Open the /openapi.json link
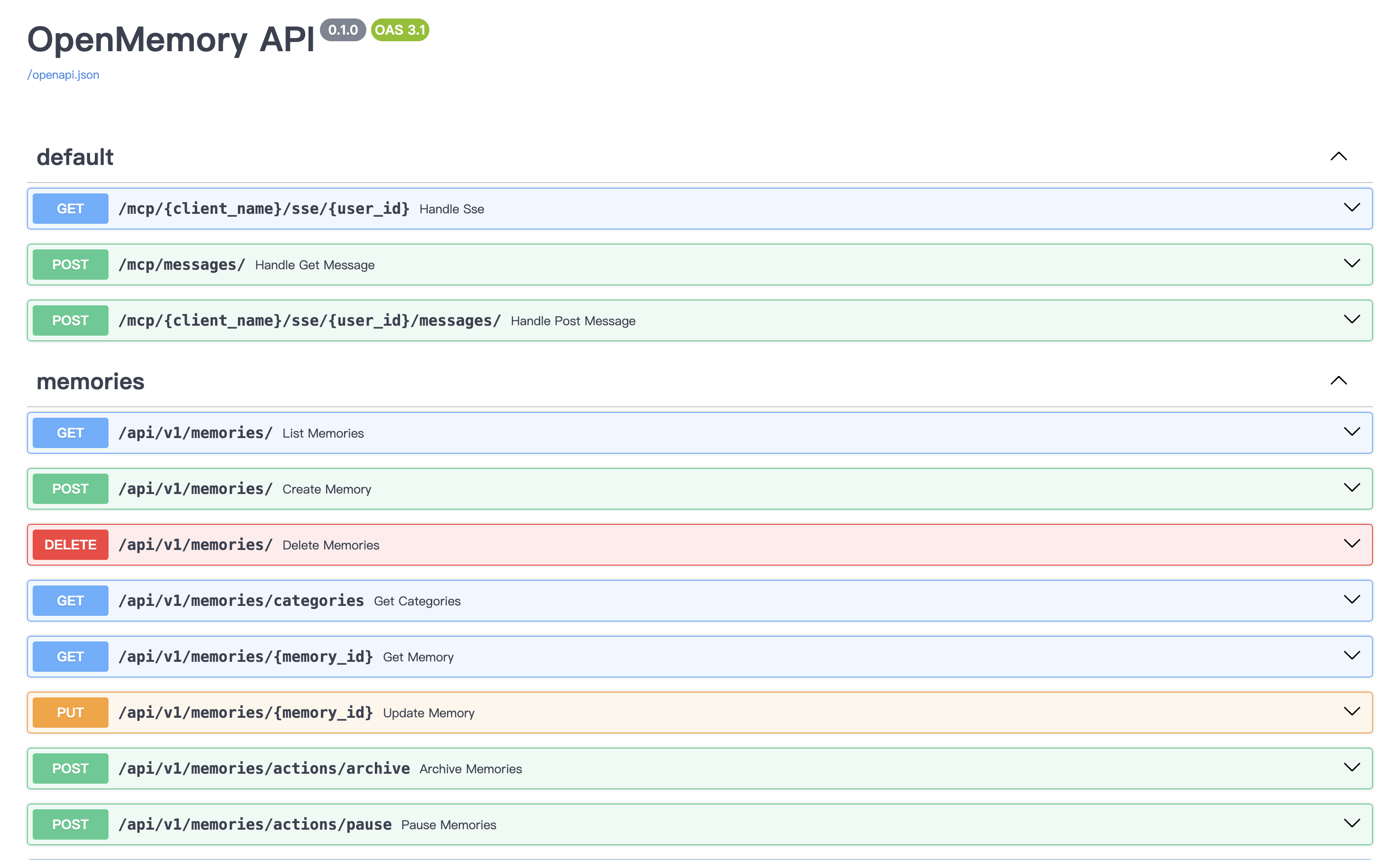The image size is (1400, 860). click(x=63, y=74)
